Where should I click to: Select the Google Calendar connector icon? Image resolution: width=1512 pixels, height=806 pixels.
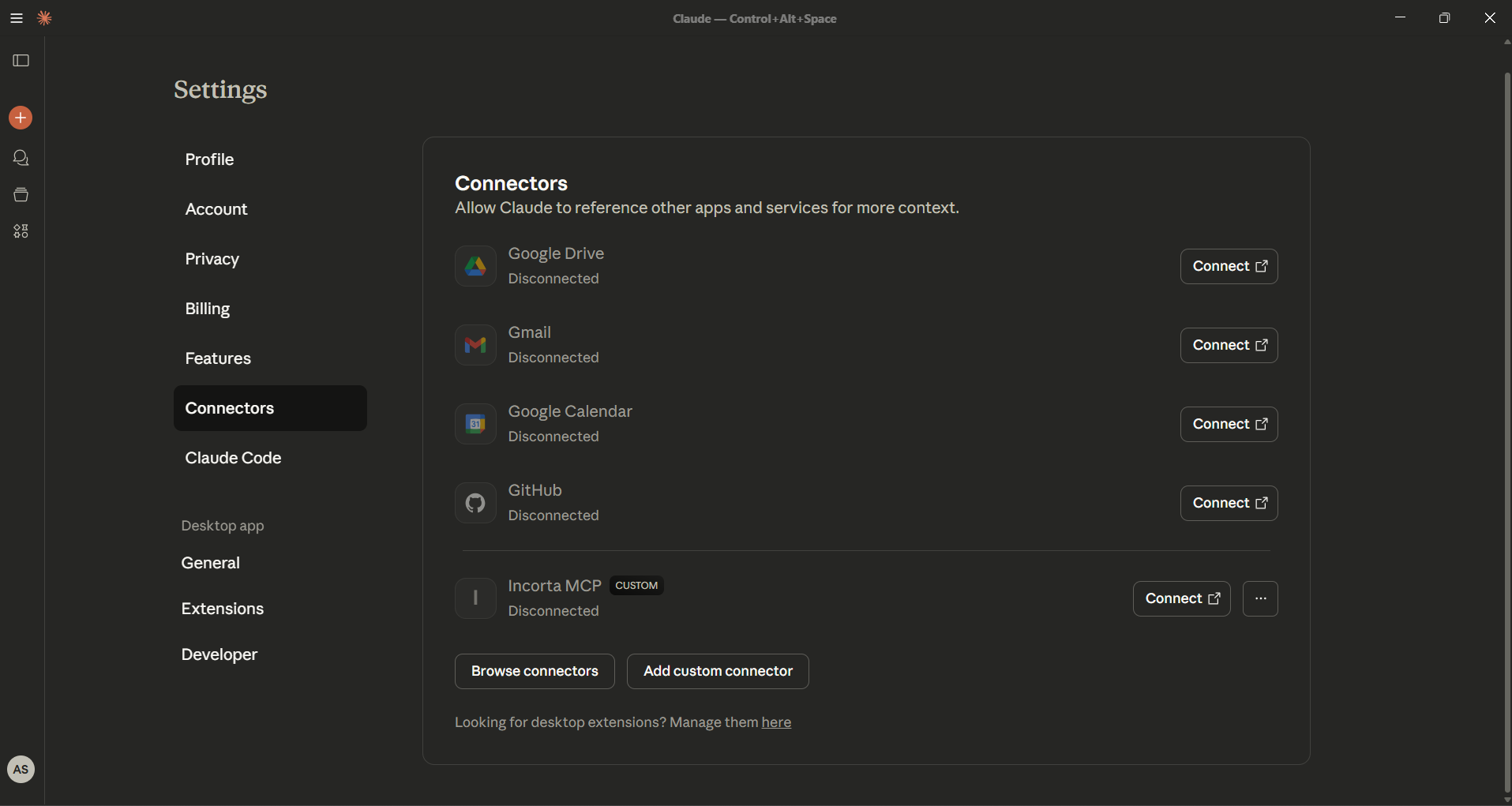click(475, 424)
